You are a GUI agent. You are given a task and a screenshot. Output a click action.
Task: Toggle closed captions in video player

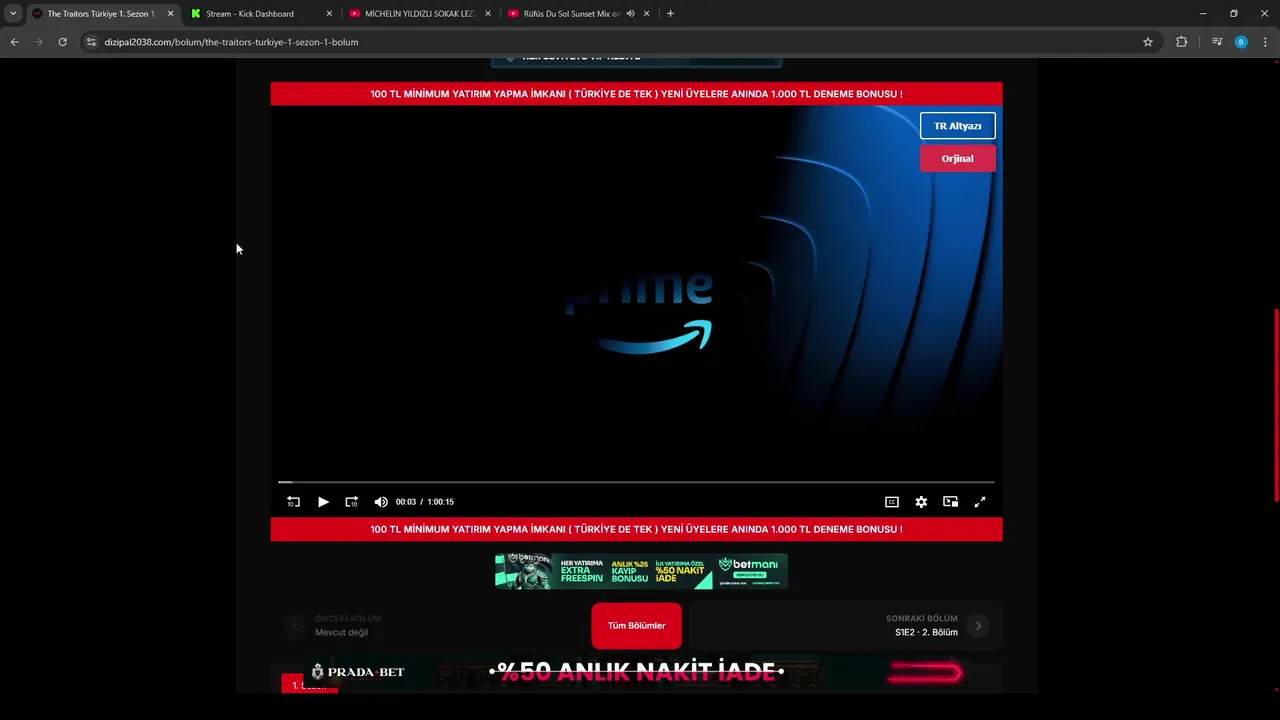pos(892,502)
